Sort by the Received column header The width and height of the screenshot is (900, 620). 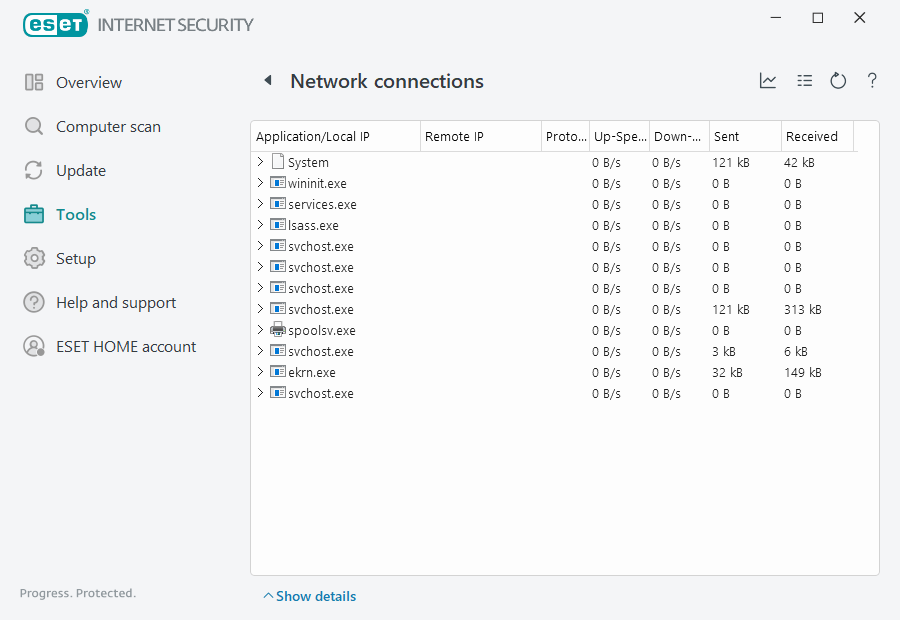[x=812, y=137]
